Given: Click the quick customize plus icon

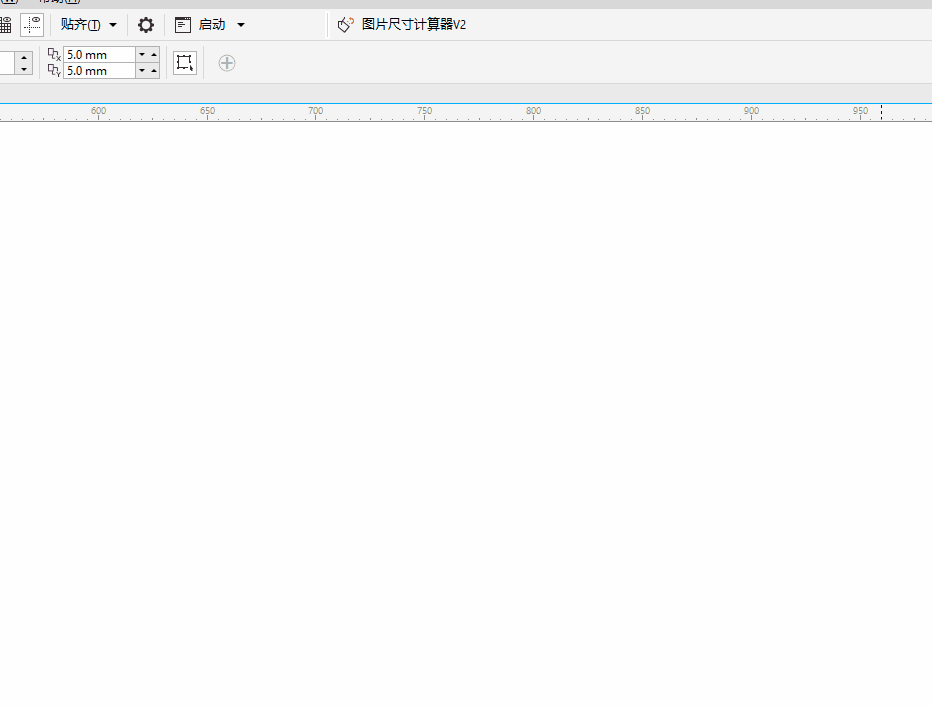Looking at the screenshot, I should 226,63.
